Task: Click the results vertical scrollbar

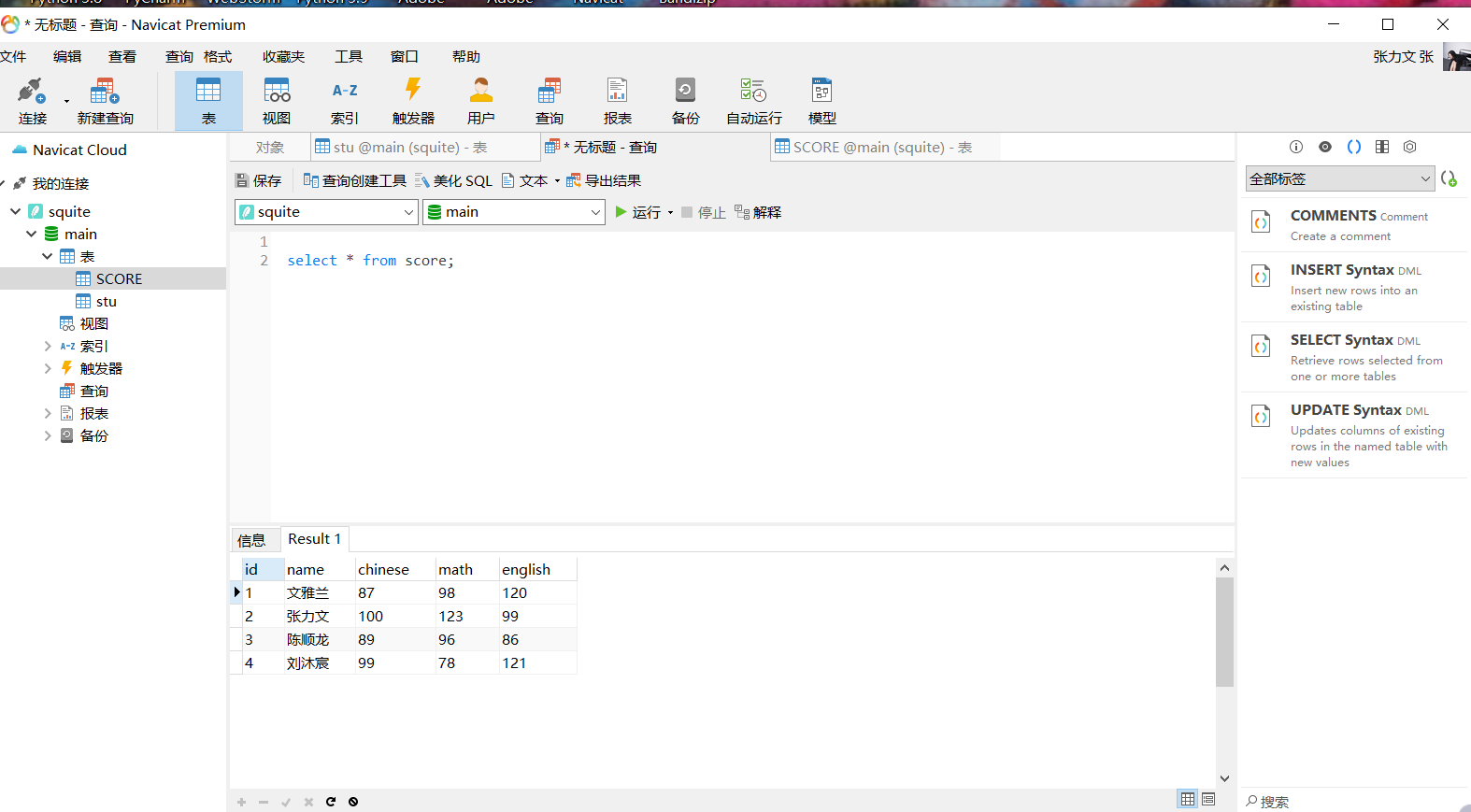Action: tap(1224, 632)
